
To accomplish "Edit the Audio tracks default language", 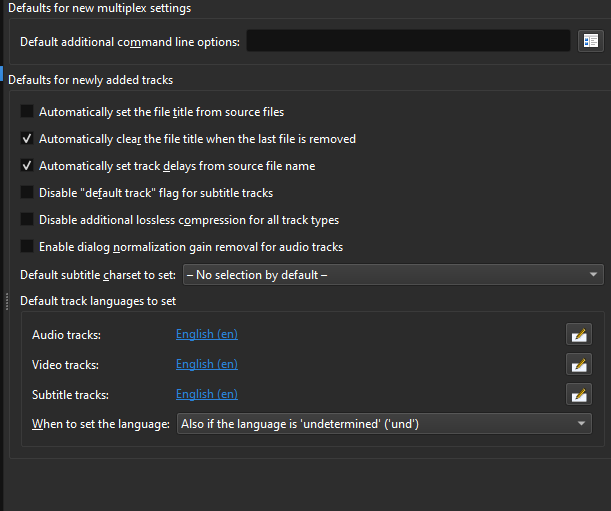I will 578,335.
